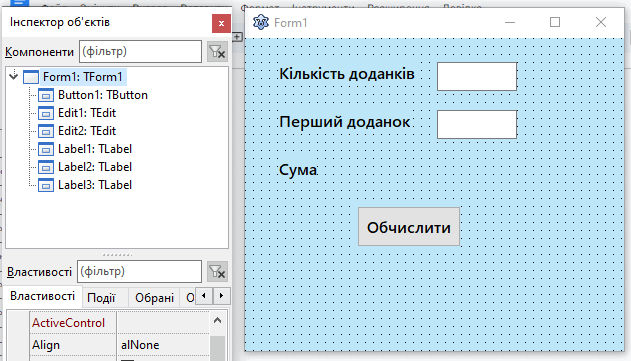Grab the splitter grip between panels
The width and height of the screenshot is (631, 361).
(x=117, y=255)
